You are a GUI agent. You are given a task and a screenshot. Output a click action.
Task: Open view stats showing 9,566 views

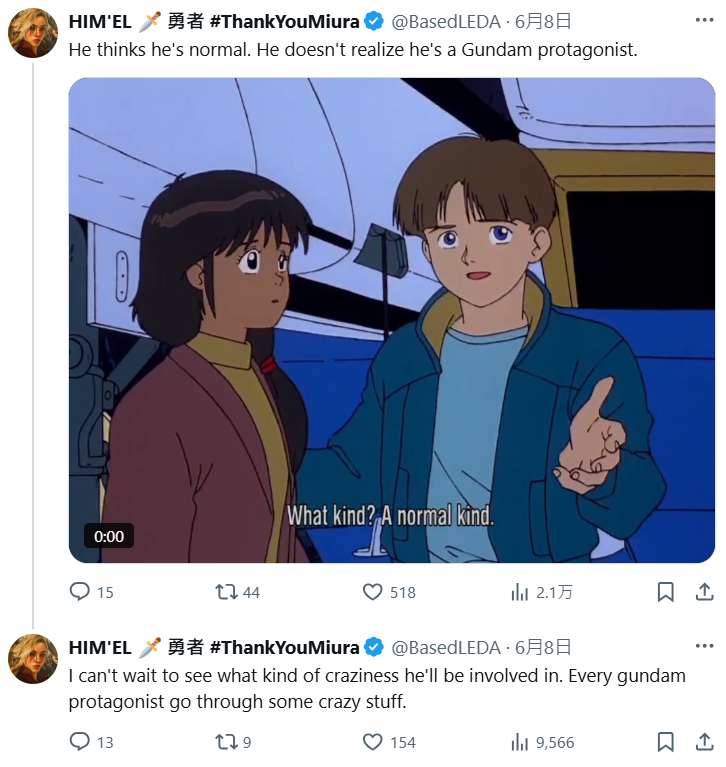pyautogui.click(x=520, y=742)
